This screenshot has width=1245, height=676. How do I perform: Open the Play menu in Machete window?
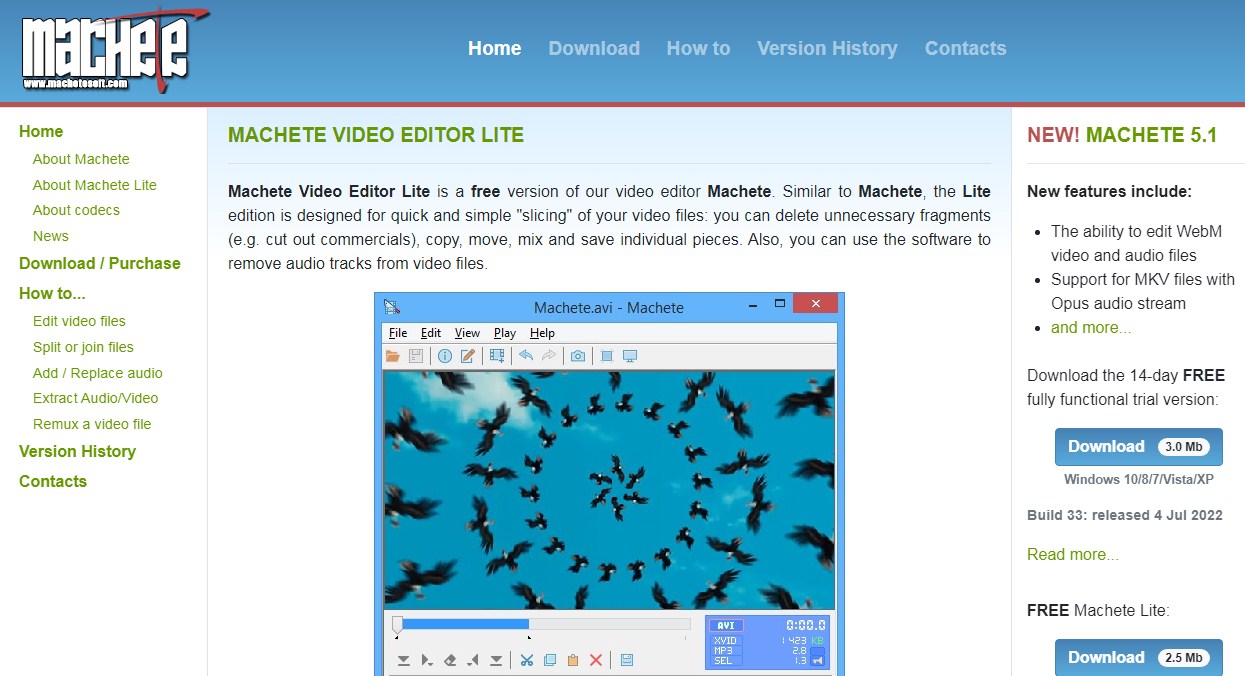pyautogui.click(x=505, y=333)
